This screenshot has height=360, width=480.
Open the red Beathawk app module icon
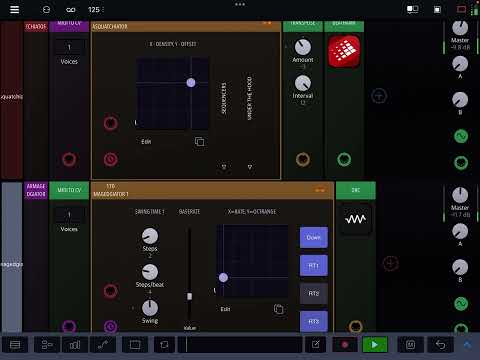(x=344, y=51)
